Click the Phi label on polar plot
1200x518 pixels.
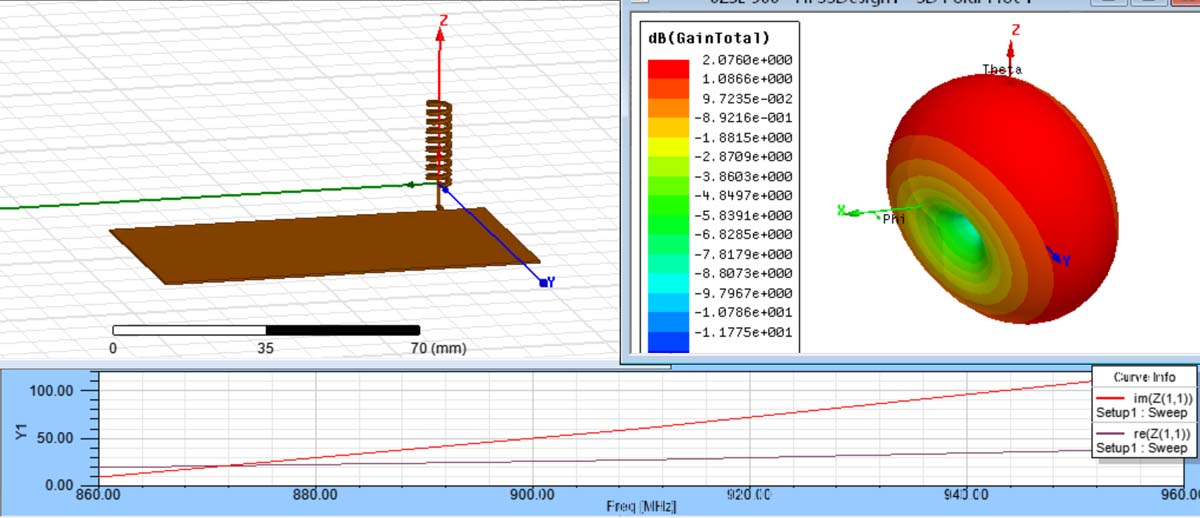(x=893, y=218)
